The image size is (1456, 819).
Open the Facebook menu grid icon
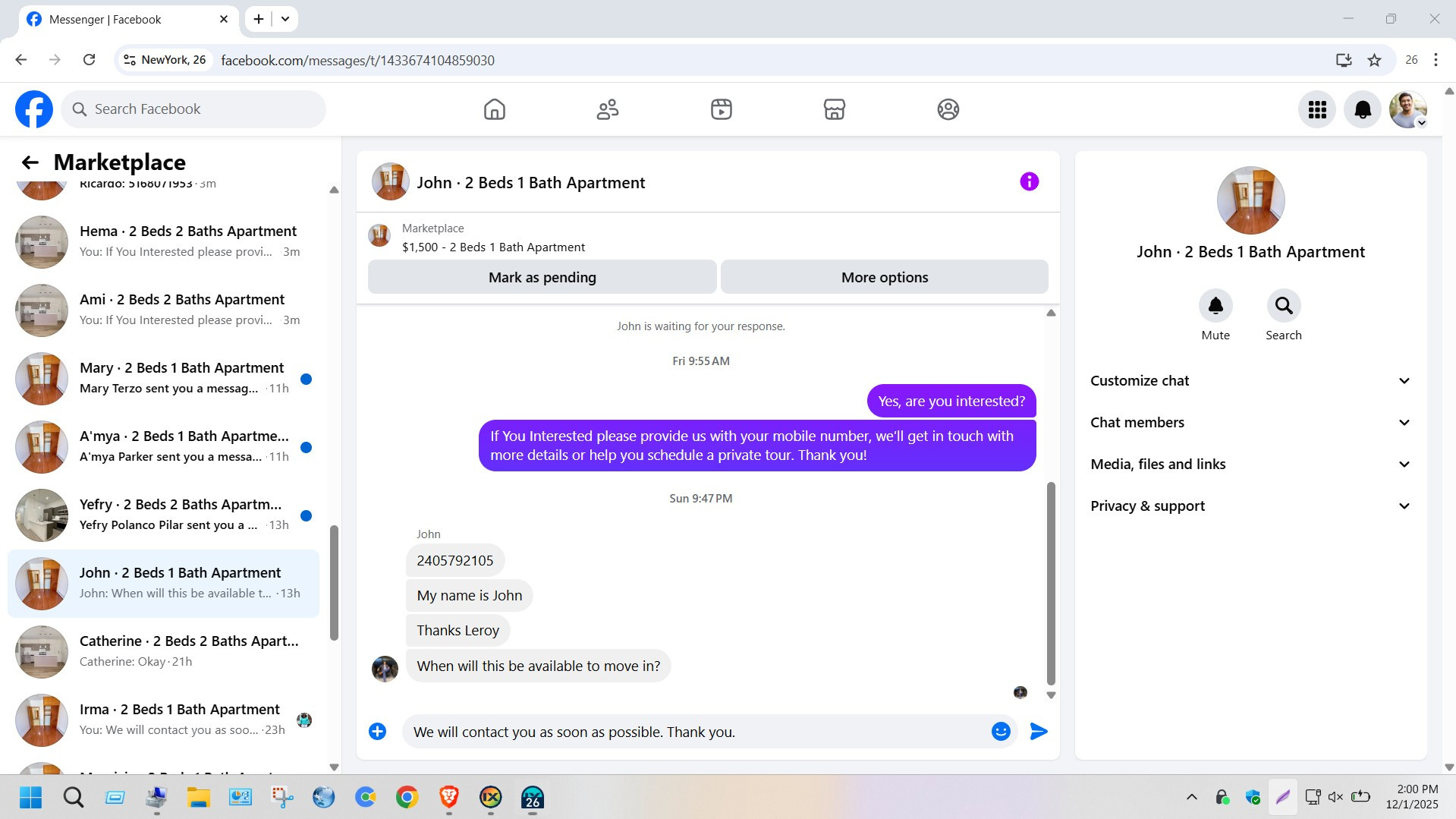[x=1317, y=109]
